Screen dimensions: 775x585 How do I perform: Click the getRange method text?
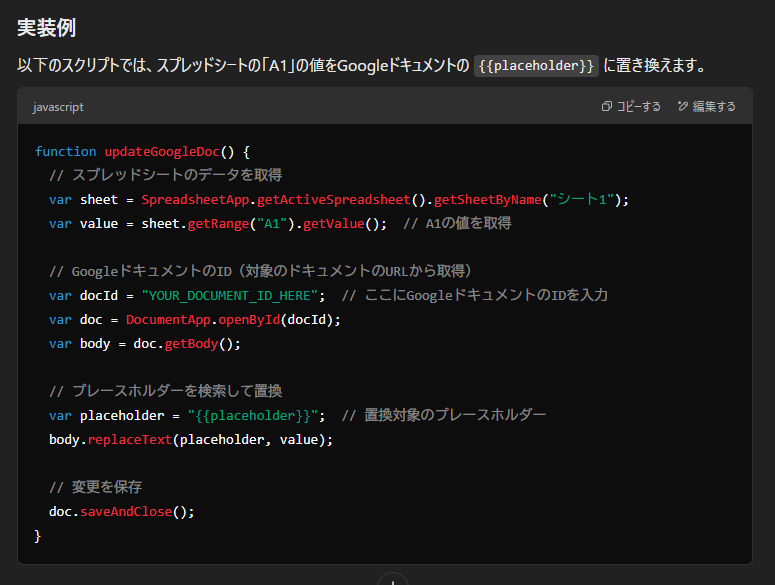[218, 224]
